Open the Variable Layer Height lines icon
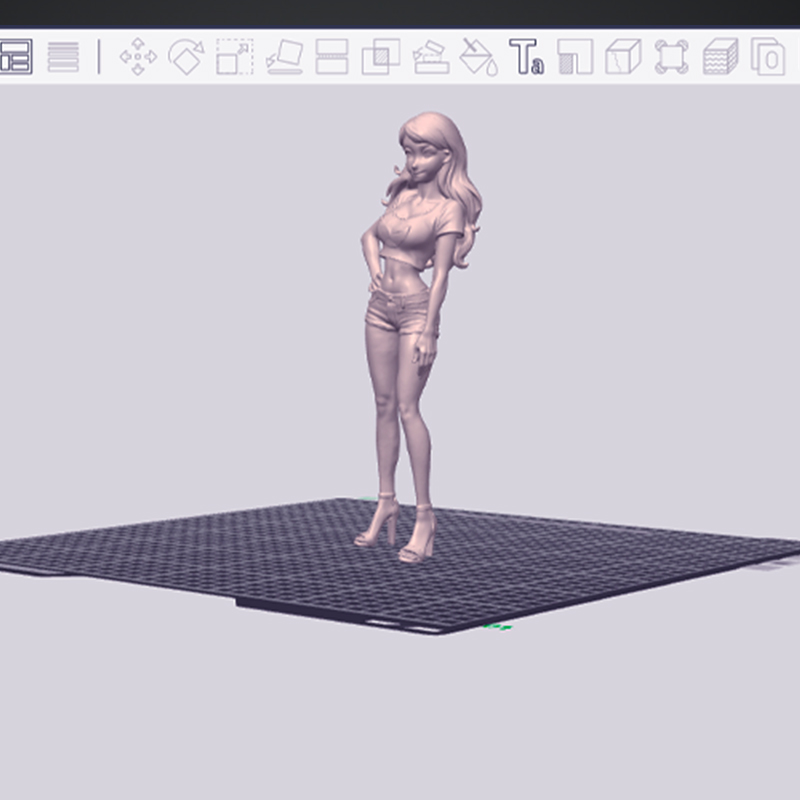This screenshot has height=800, width=800. point(63,57)
